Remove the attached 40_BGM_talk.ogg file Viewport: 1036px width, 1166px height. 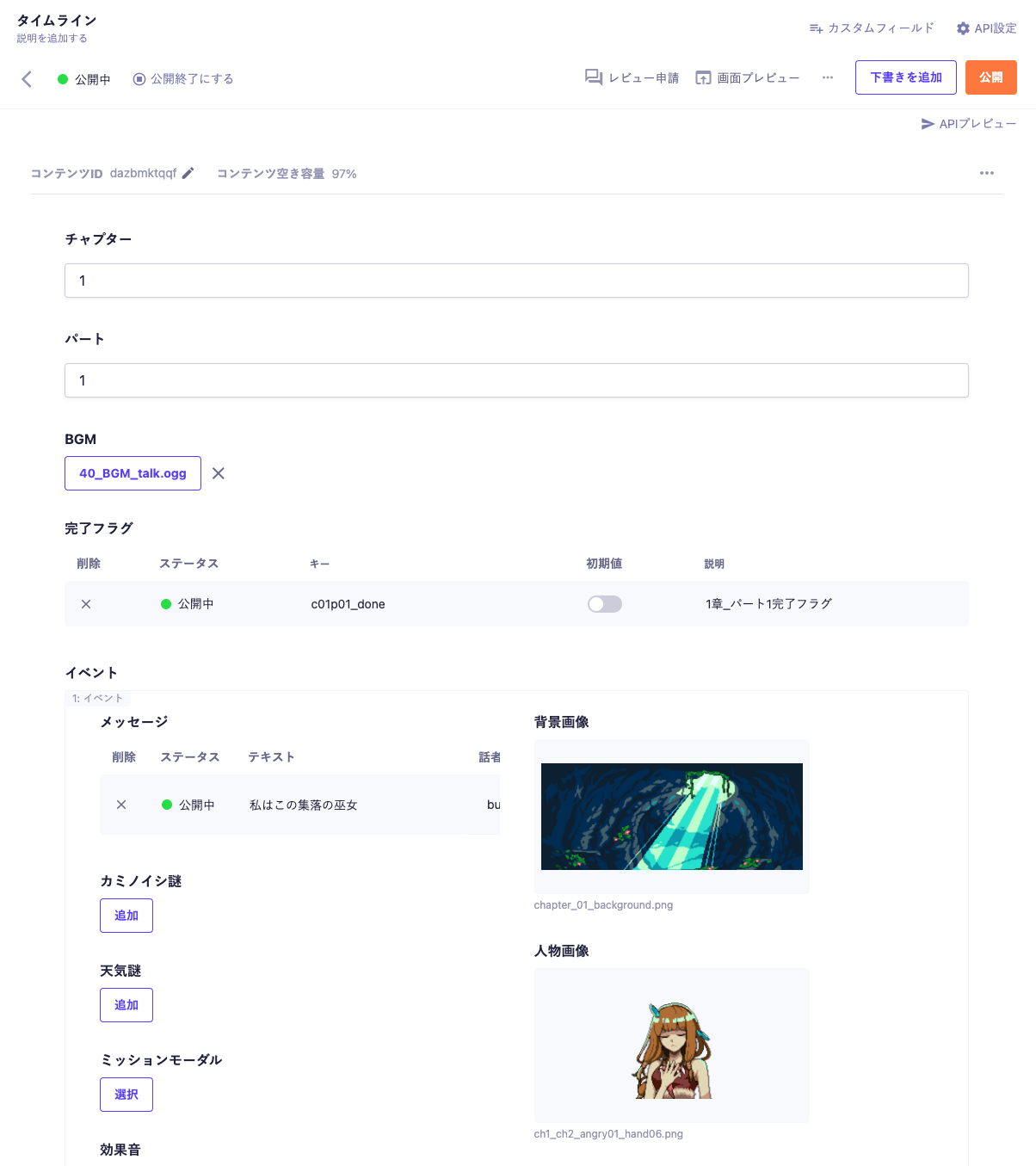click(x=218, y=472)
